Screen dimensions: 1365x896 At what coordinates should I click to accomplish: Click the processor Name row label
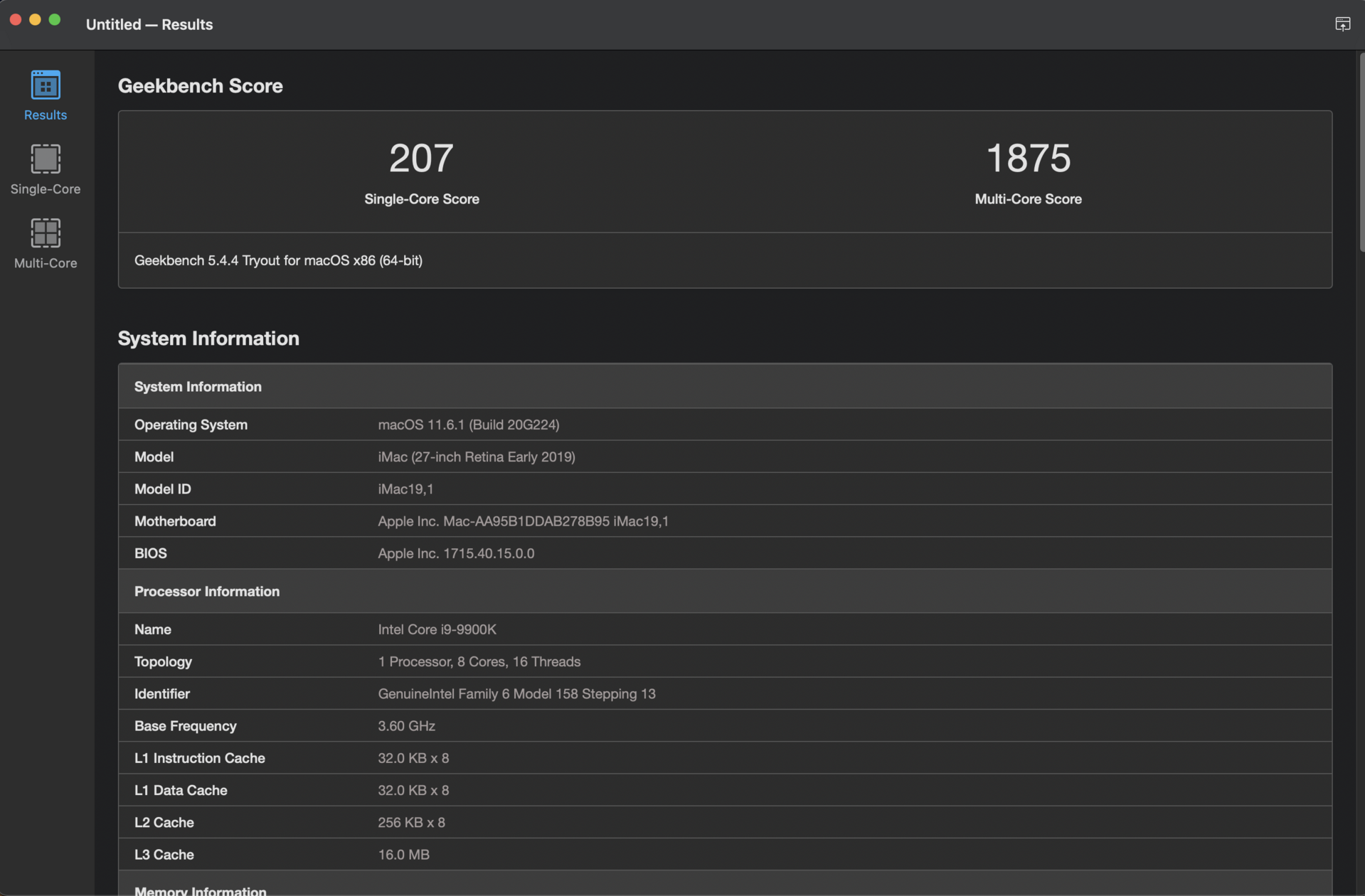[152, 629]
